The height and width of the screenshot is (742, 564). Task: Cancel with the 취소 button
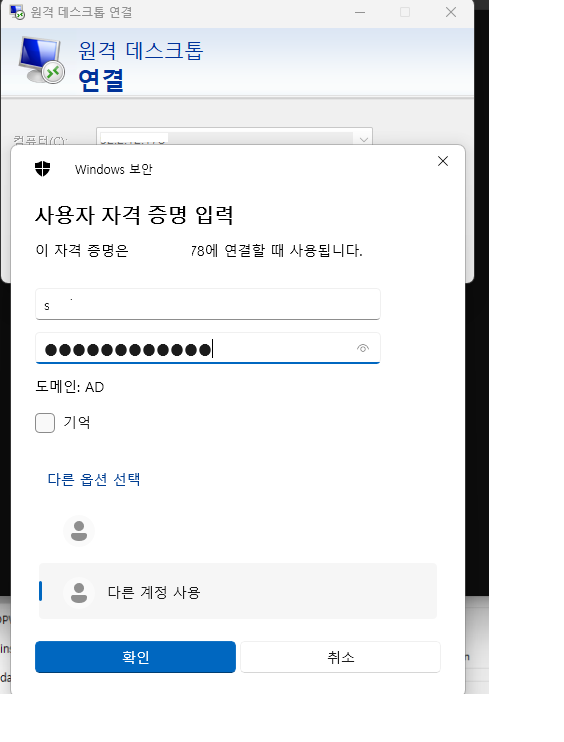[x=340, y=657]
